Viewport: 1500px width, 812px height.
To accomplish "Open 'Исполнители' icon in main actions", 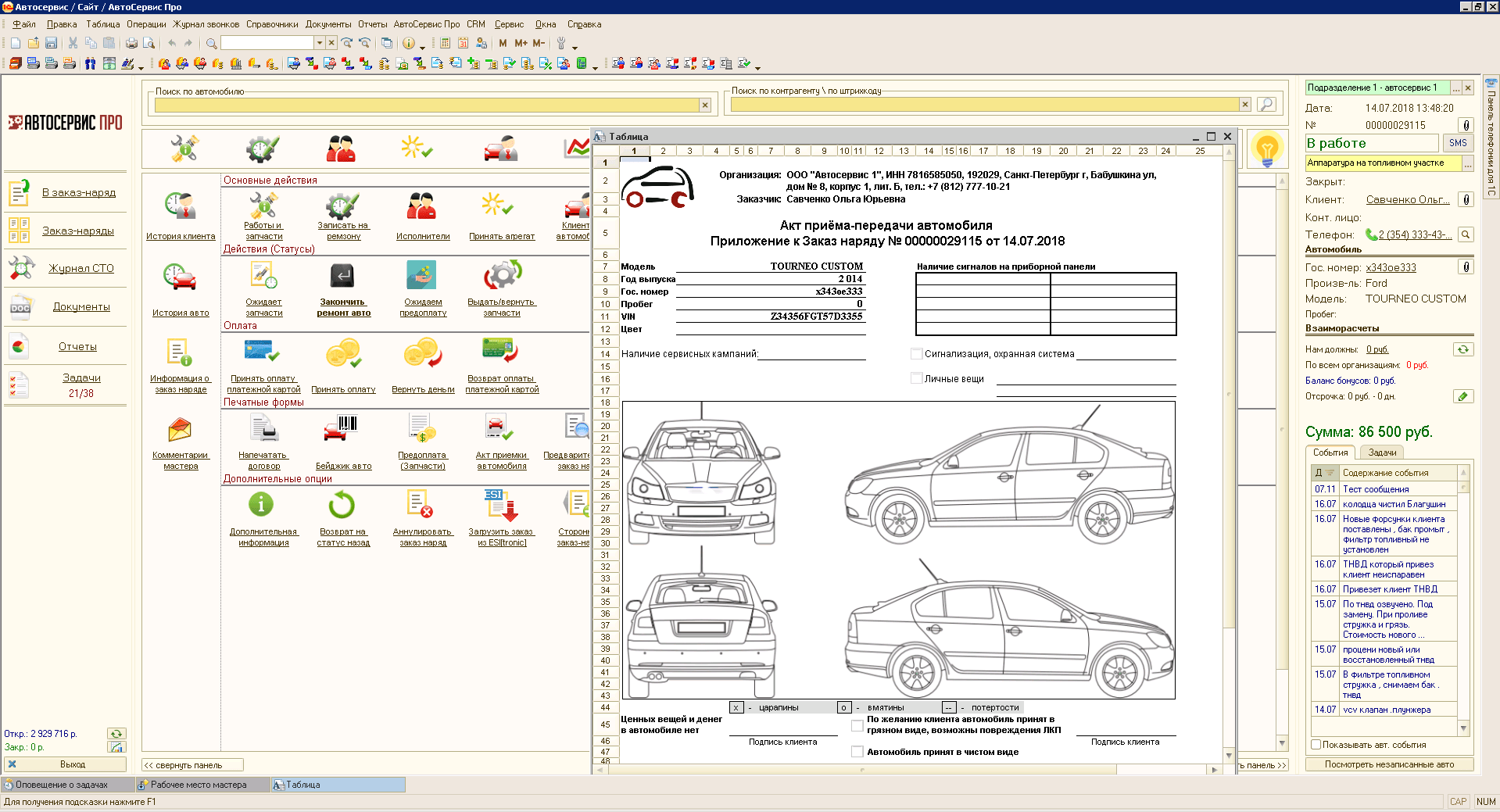I will point(422,207).
